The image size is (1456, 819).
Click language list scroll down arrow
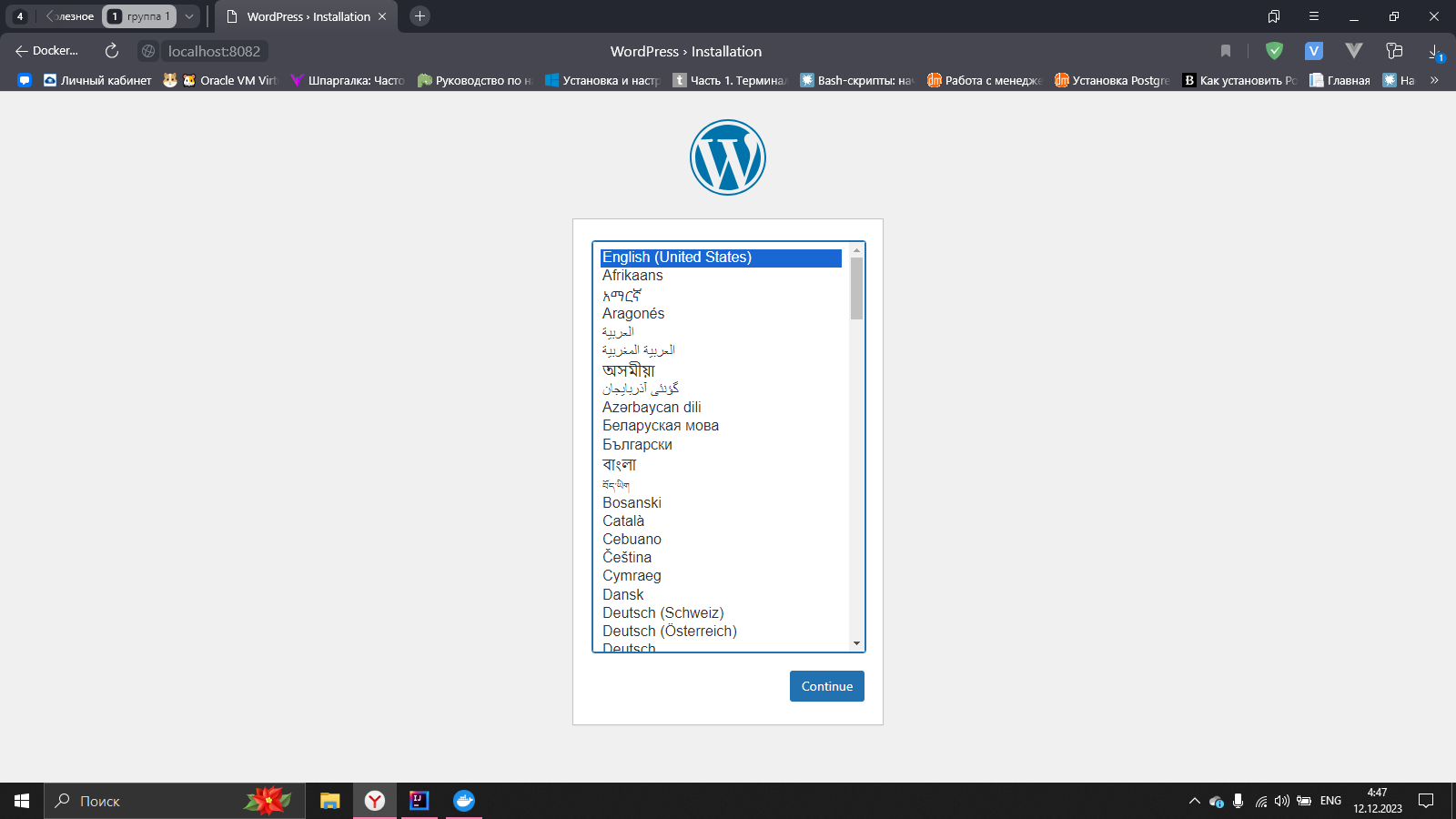(856, 643)
